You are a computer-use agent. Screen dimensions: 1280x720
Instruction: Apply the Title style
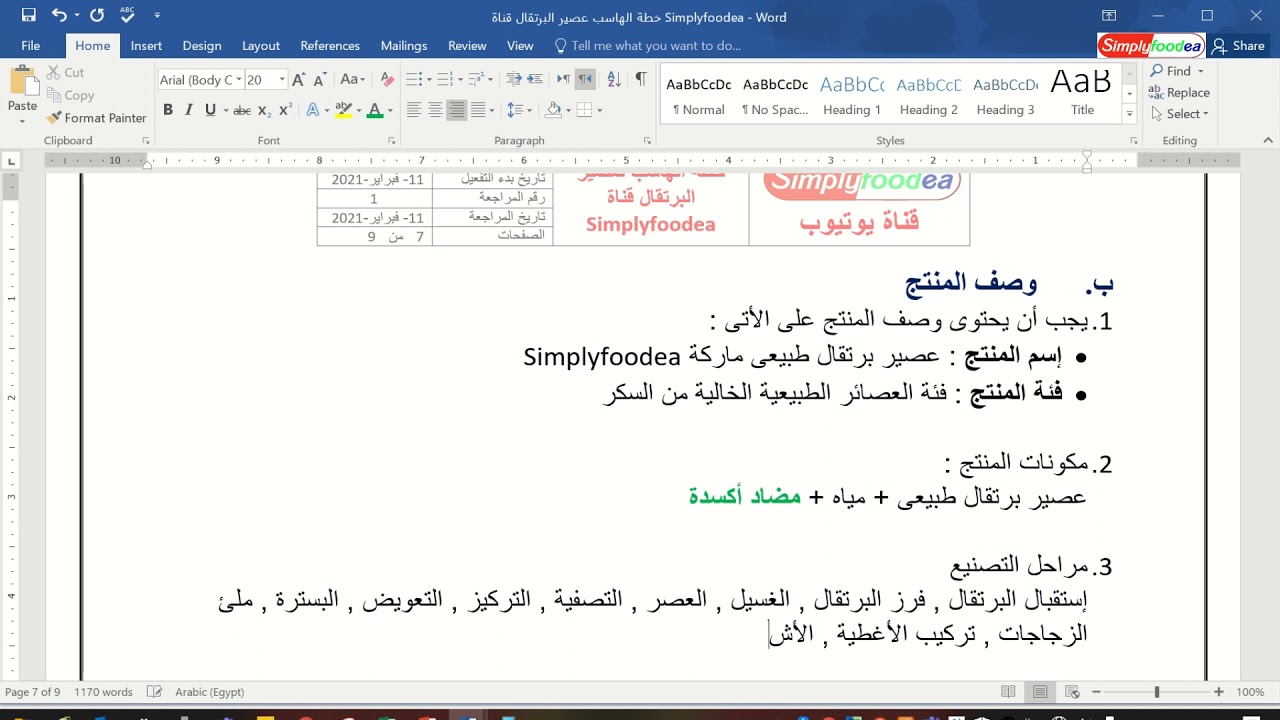pos(1082,96)
